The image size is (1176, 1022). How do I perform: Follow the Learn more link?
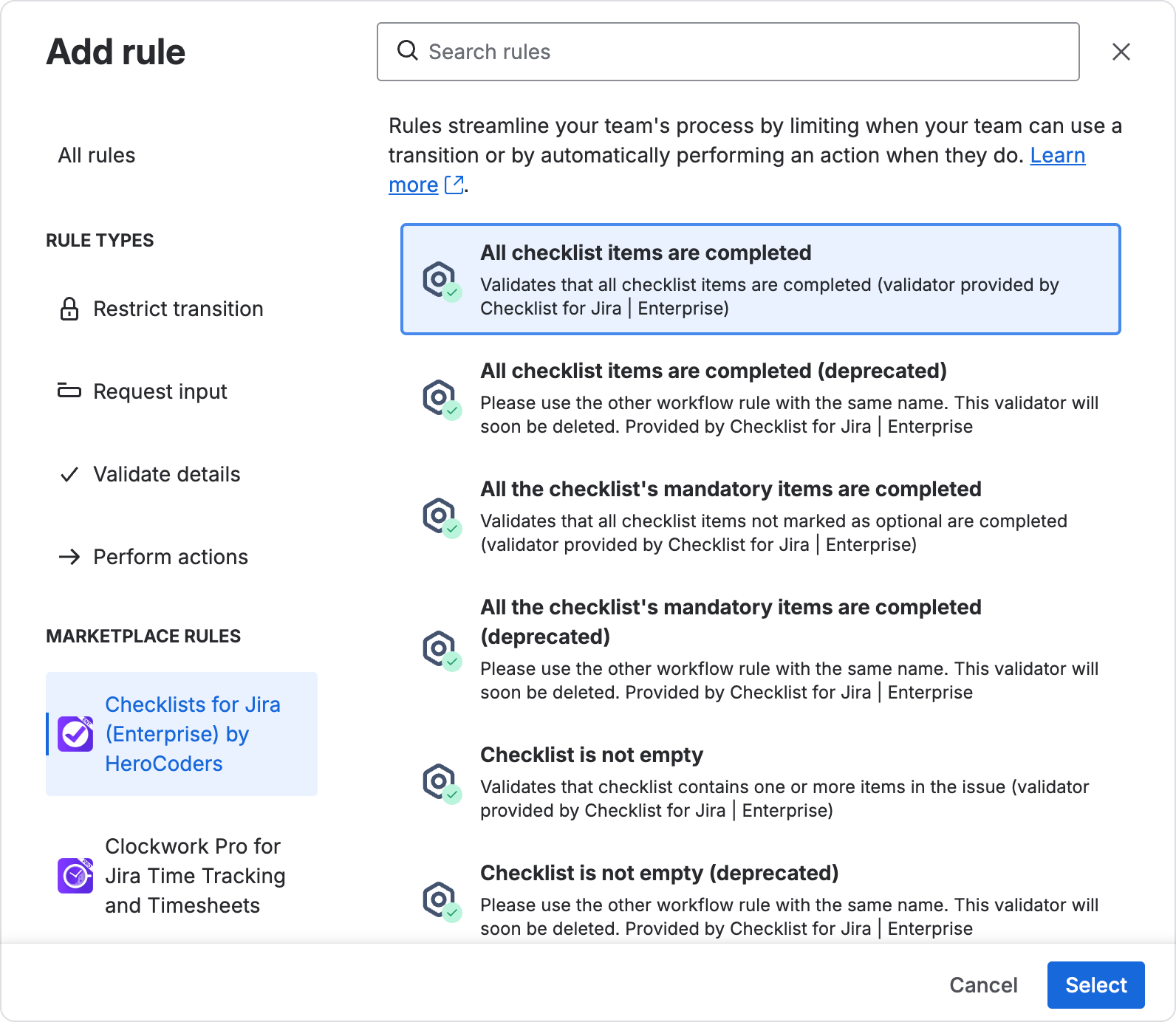pos(1058,155)
